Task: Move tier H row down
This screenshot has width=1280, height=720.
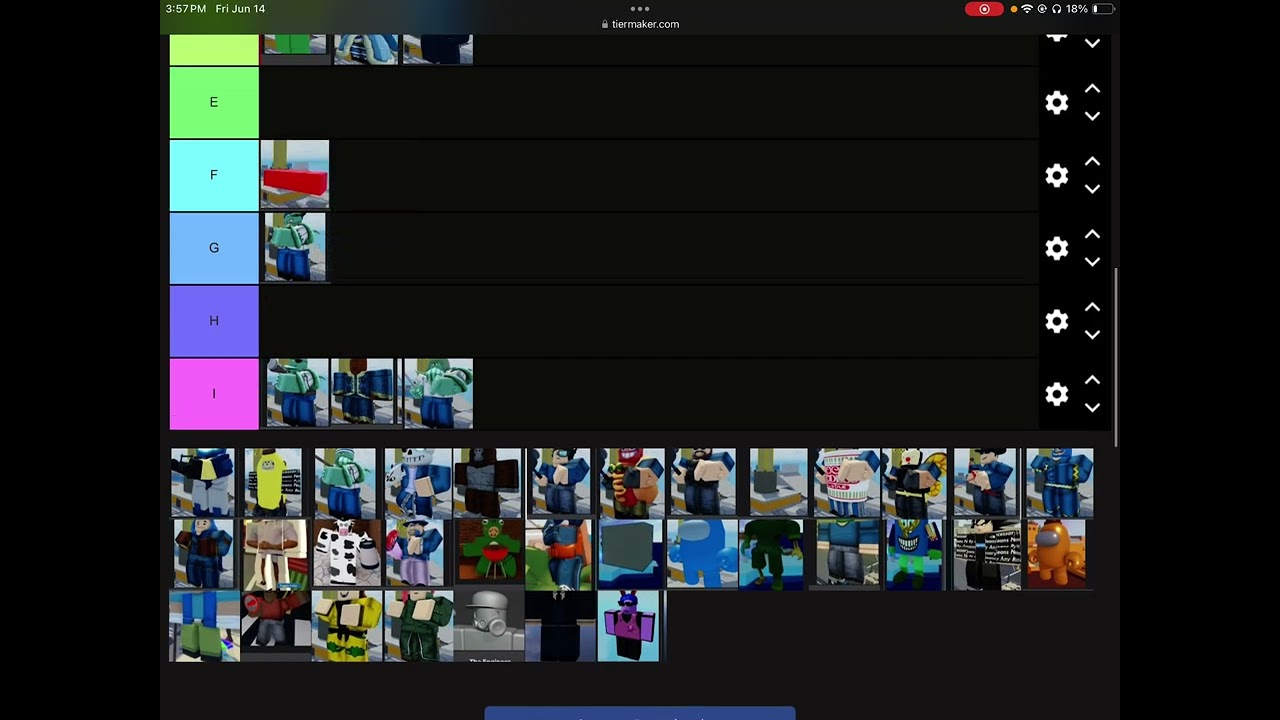Action: click(x=1092, y=335)
